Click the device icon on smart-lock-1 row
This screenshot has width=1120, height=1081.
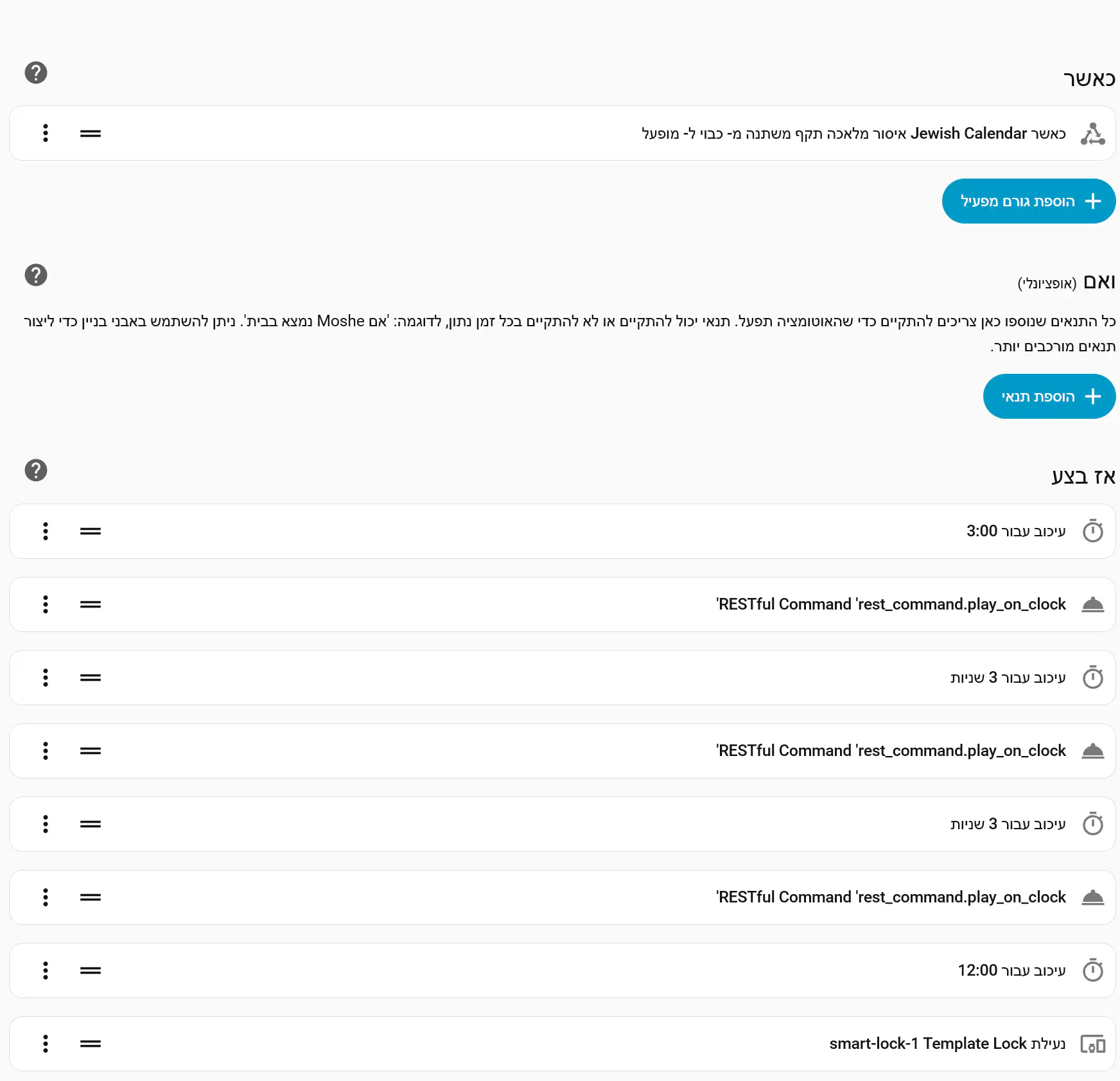point(1092,1044)
